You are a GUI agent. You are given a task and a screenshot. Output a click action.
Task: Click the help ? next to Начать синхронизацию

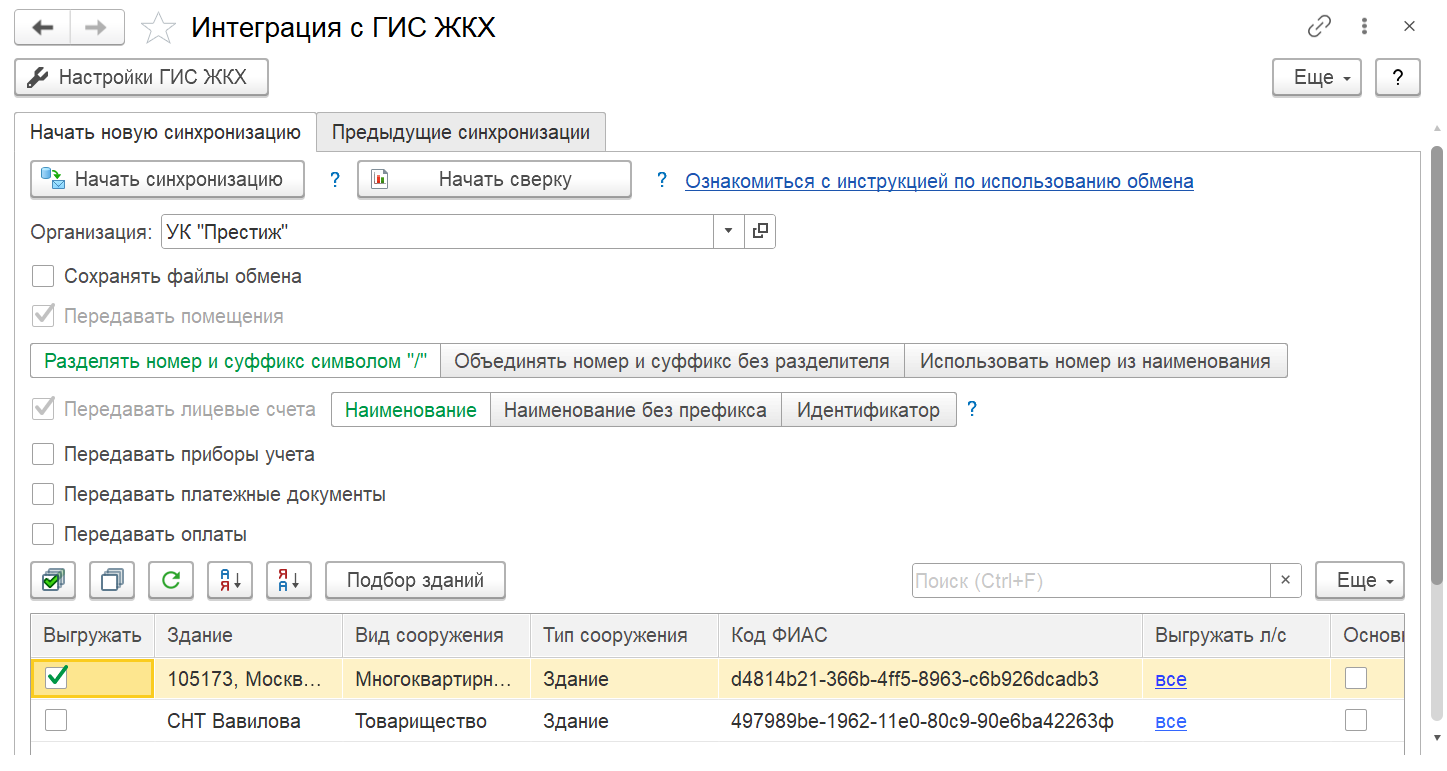(335, 180)
